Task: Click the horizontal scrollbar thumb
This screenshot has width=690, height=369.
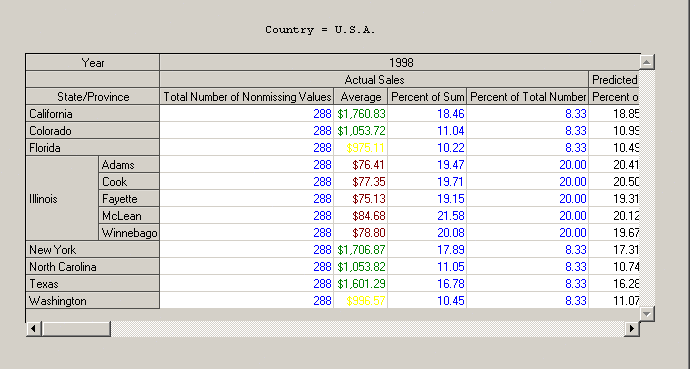Action: pos(76,328)
